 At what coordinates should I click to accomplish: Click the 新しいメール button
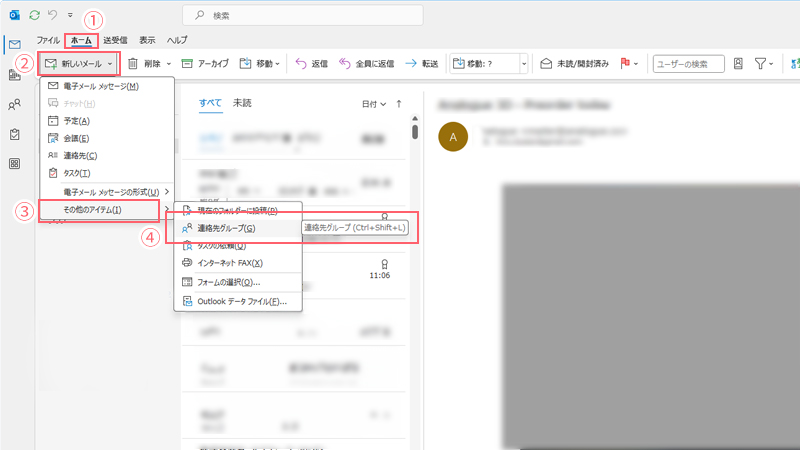pyautogui.click(x=73, y=64)
